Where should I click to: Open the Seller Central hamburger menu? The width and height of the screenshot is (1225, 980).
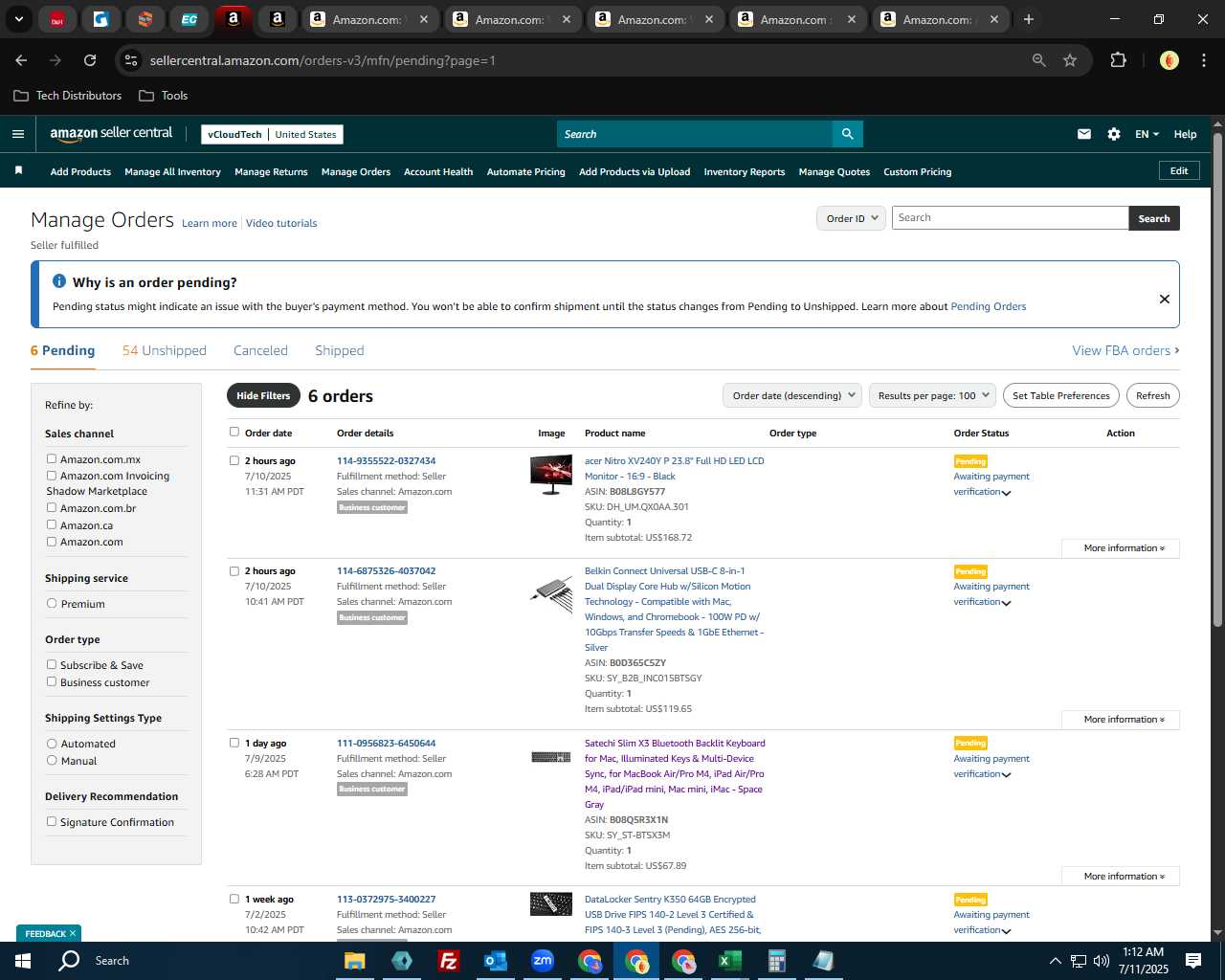coord(18,134)
